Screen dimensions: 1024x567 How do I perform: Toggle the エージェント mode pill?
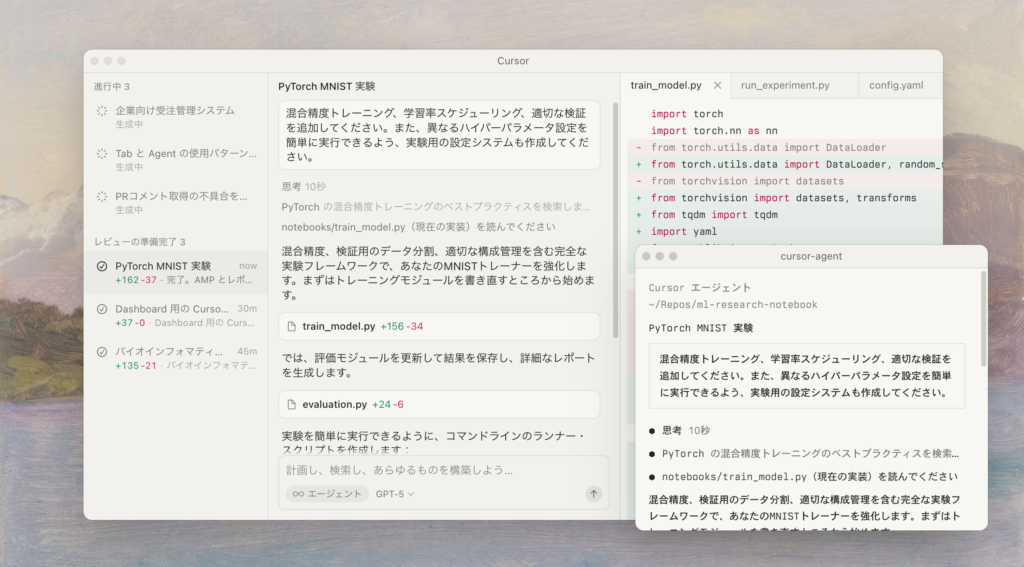tap(325, 493)
